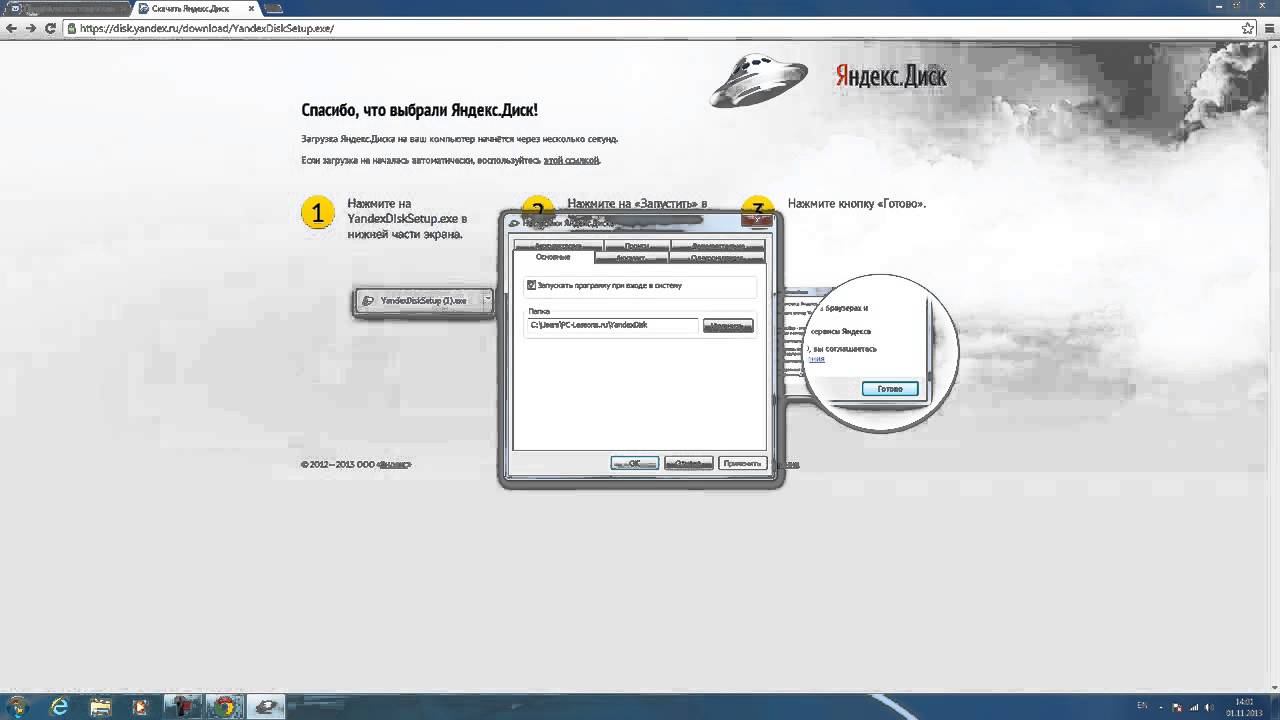Click the 'Отмена' button in settings dialog
This screenshot has height=720, width=1280.
pos(688,463)
